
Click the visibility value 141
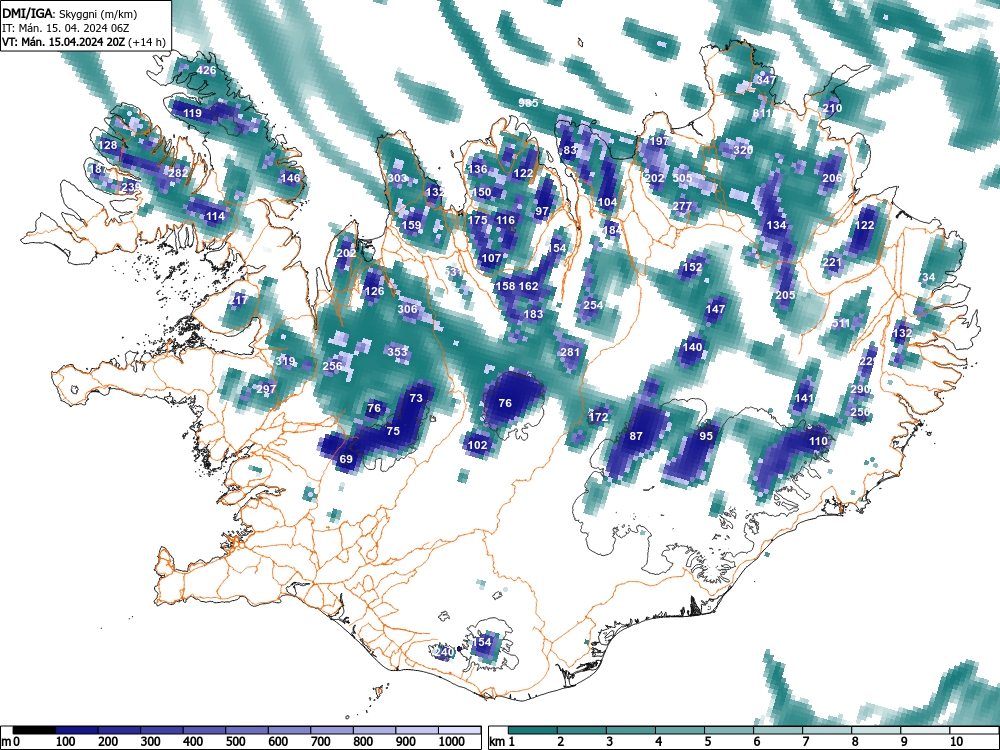point(804,398)
